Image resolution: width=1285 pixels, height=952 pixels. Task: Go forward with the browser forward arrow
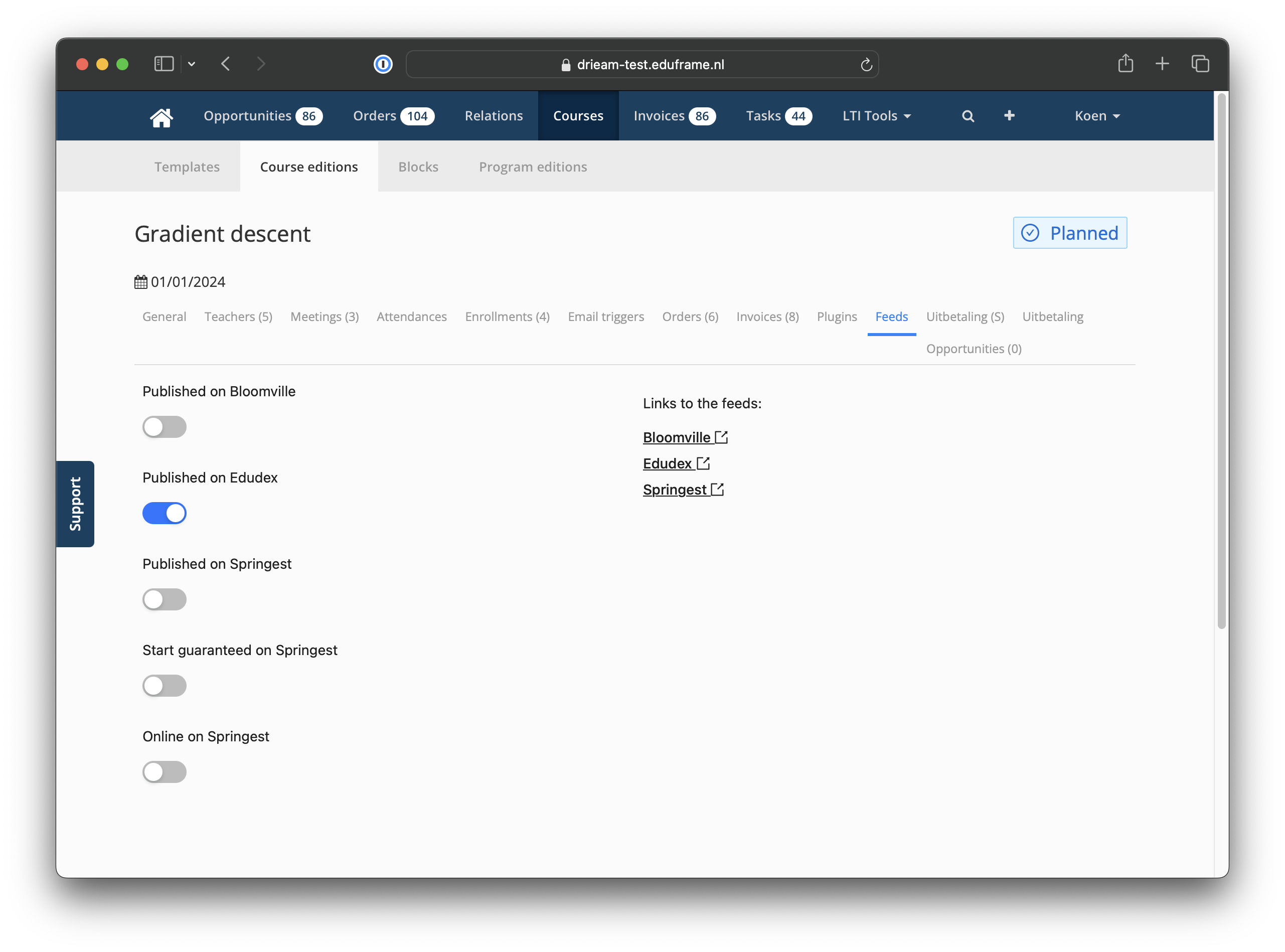tap(261, 64)
